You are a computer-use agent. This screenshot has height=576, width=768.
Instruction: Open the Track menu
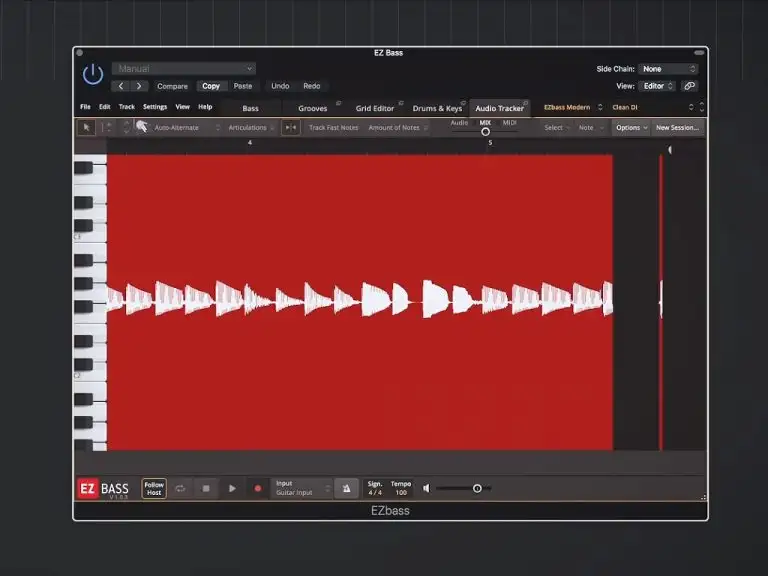(126, 107)
